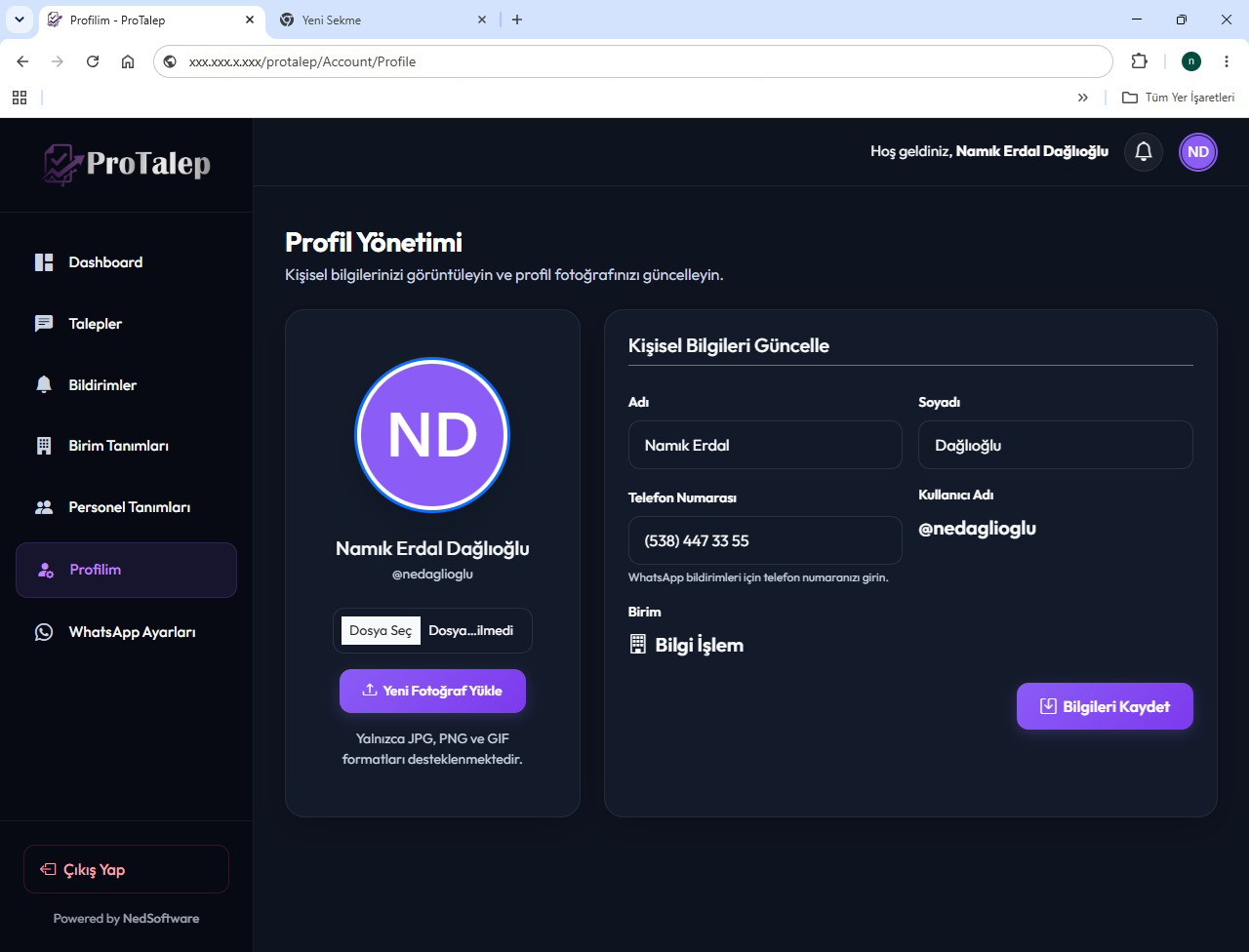
Task: Click the @nedaglioglu handle under the avatar
Action: [x=432, y=575]
